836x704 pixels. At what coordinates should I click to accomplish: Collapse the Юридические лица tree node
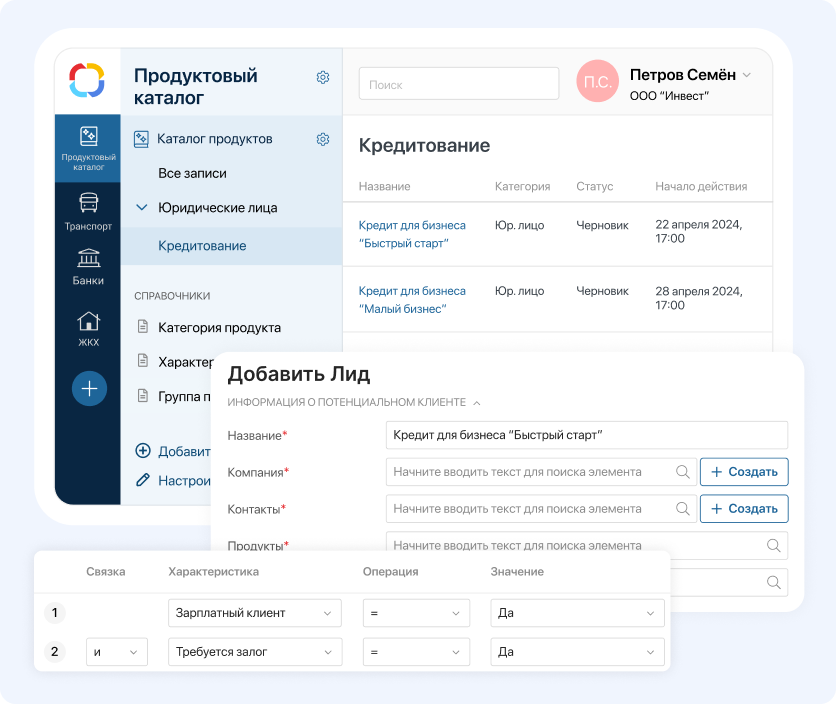click(141, 208)
